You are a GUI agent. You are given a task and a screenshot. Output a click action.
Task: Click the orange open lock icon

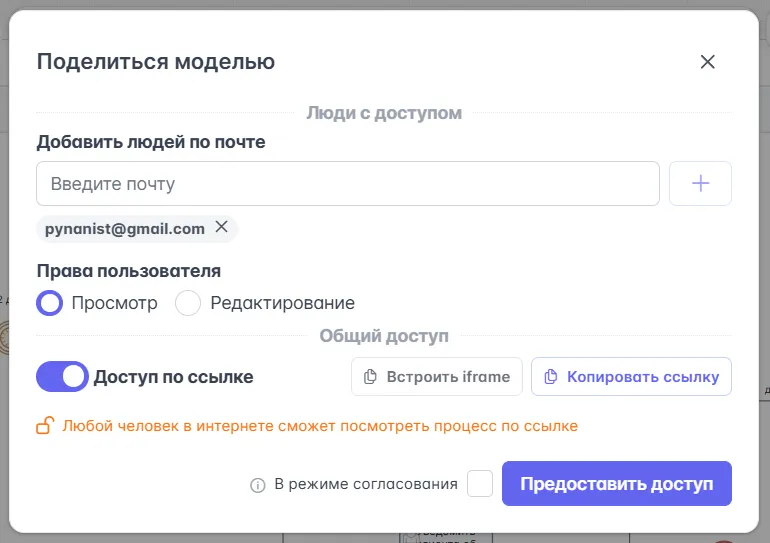[45, 427]
